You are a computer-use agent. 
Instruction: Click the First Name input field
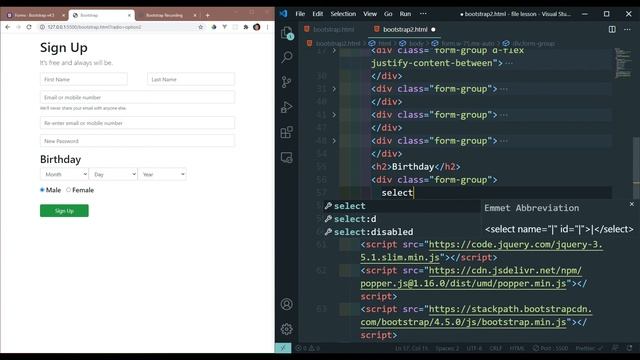click(84, 79)
